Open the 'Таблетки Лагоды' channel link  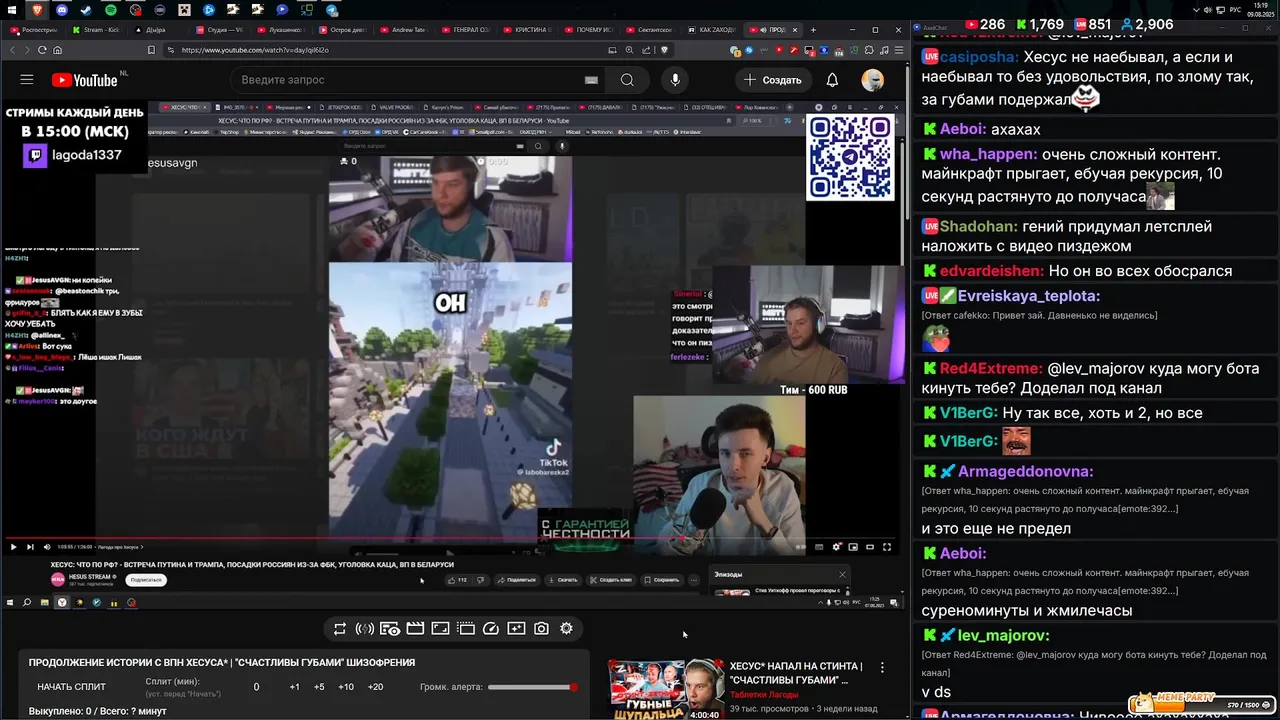(x=764, y=694)
